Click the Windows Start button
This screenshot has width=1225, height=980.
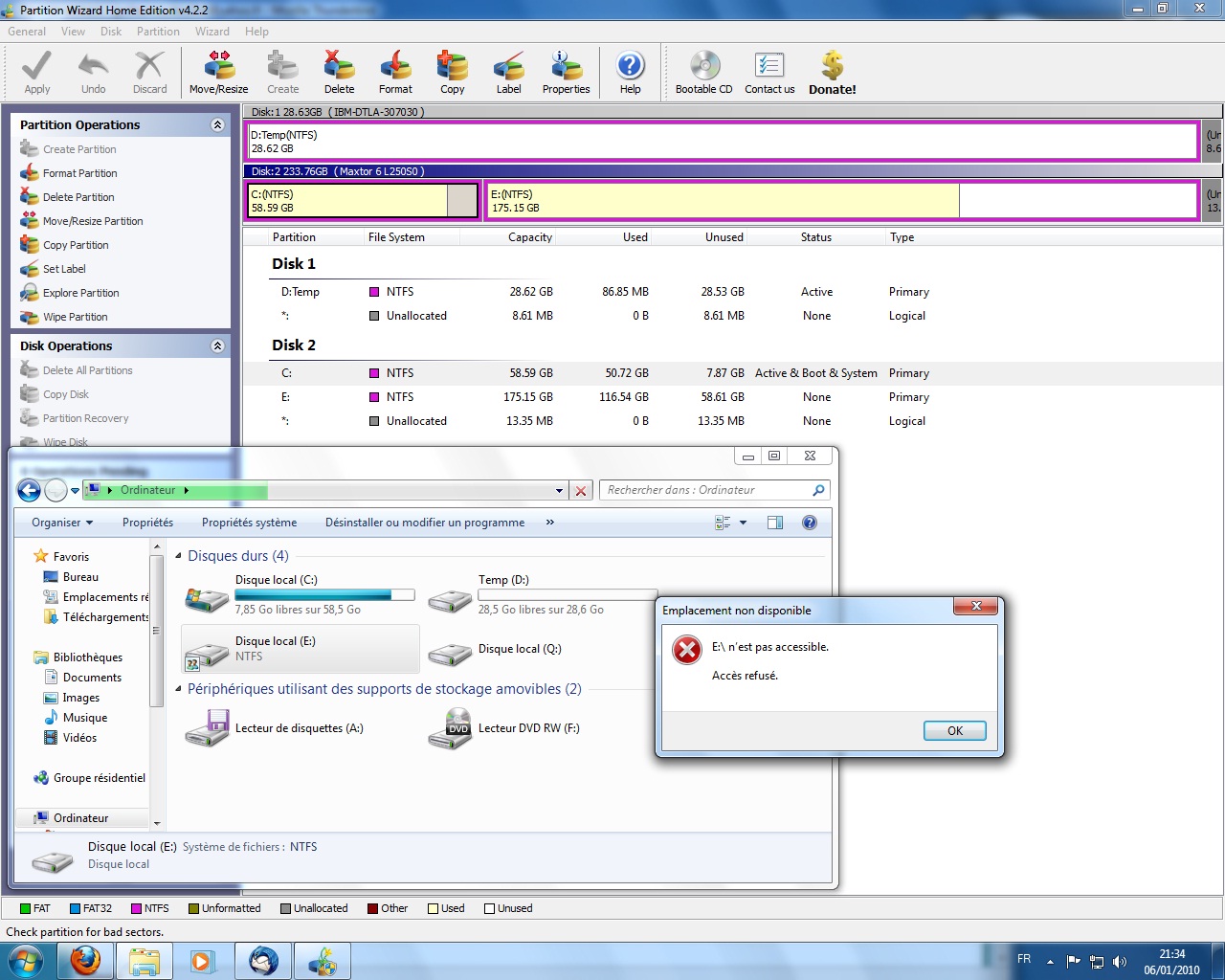pos(26,960)
